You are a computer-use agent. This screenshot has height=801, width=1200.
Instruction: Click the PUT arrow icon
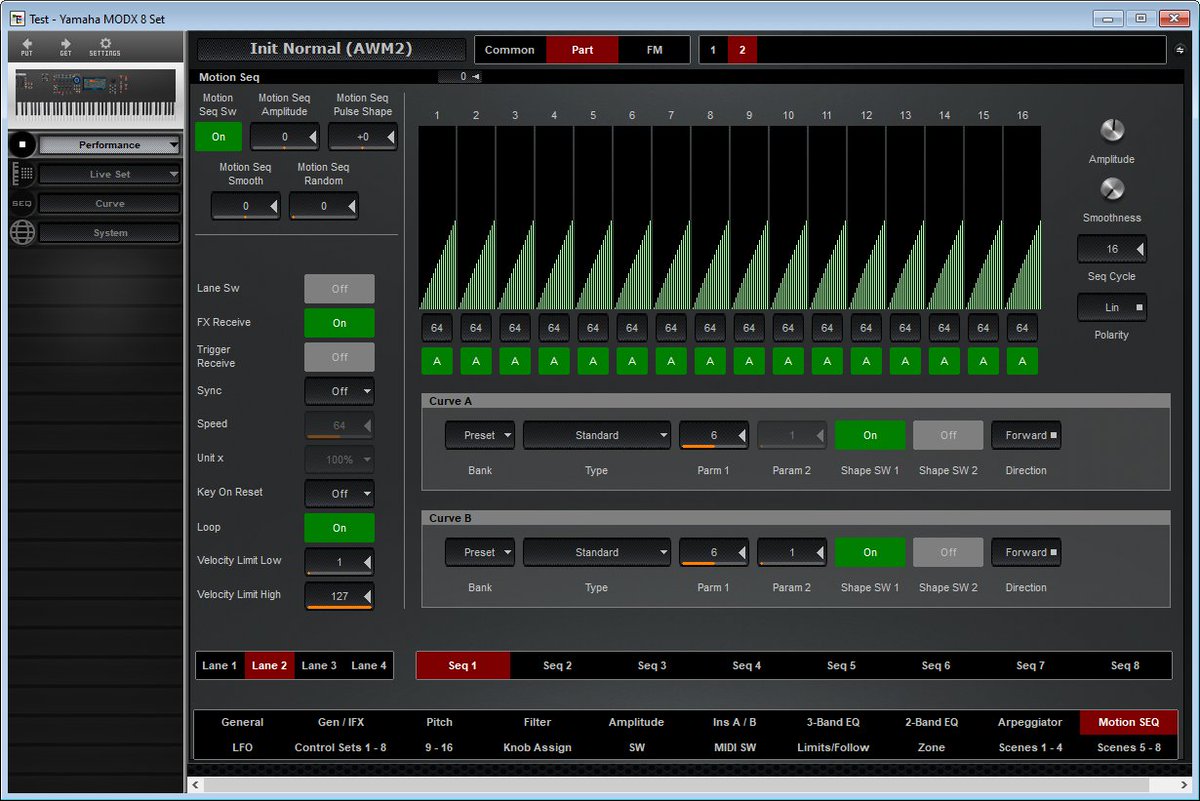(27, 44)
